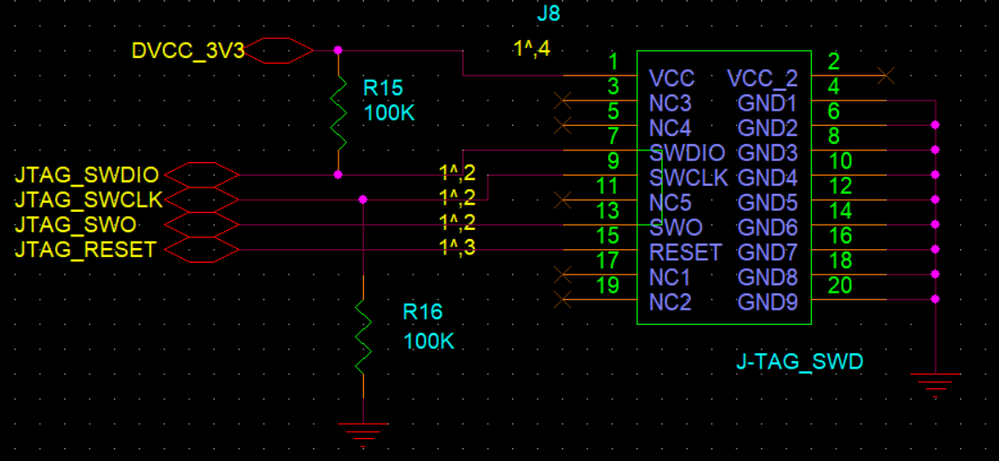Select pin number 12 of J8
The width and height of the screenshot is (999, 461).
tap(840, 187)
